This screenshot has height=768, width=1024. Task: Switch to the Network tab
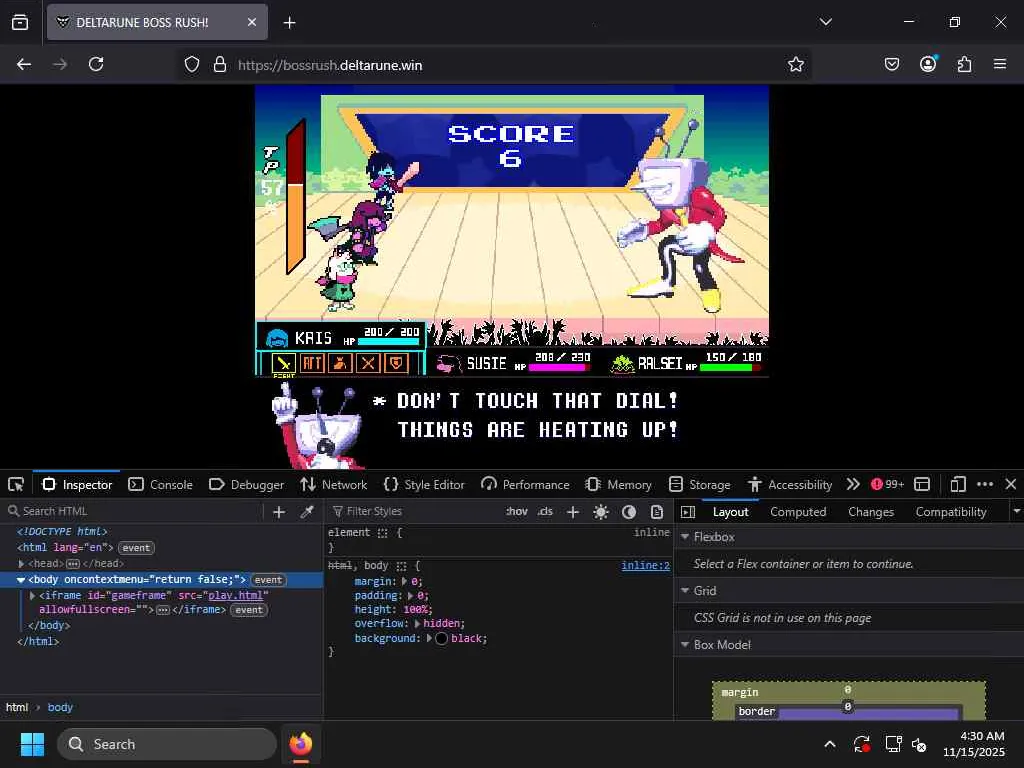click(x=334, y=485)
